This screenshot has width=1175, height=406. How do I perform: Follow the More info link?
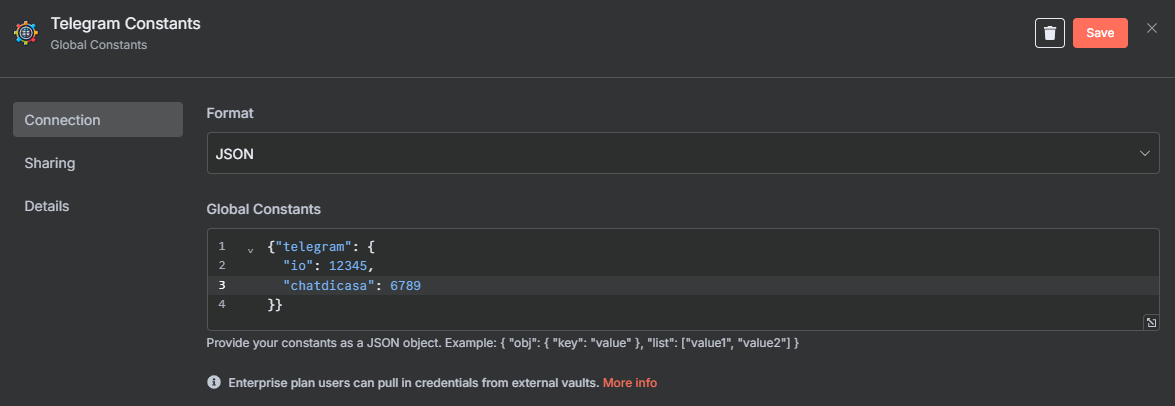629,383
